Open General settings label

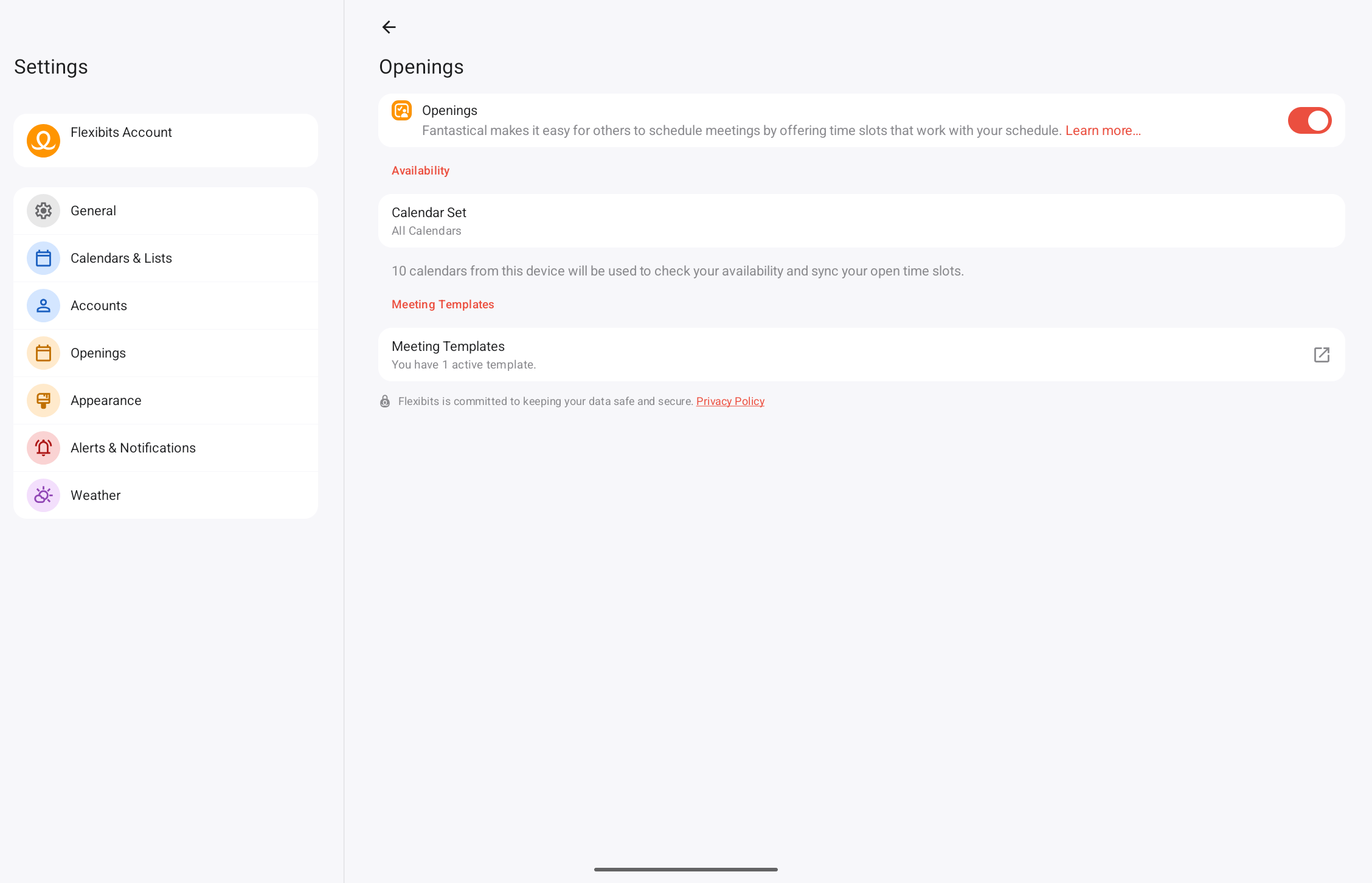[x=93, y=211]
